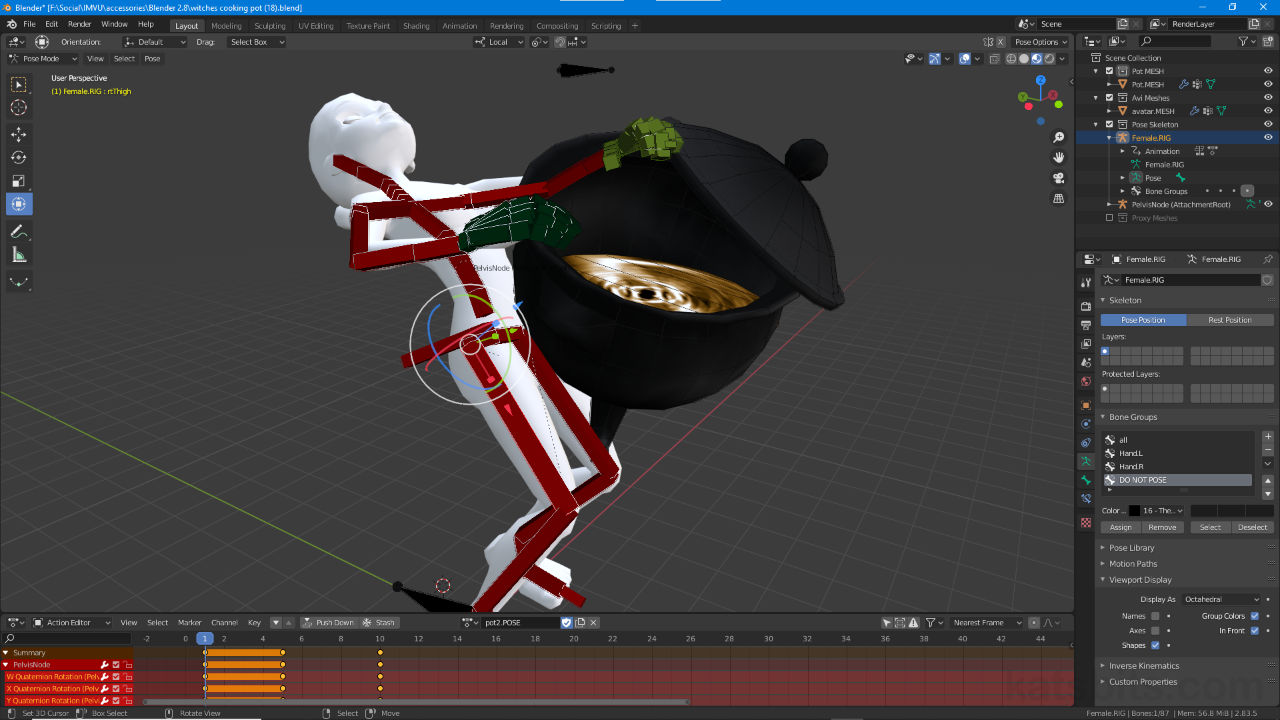Viewport: 1280px width, 720px height.
Task: Switch to the Sculpting workspace tab
Action: 269,26
